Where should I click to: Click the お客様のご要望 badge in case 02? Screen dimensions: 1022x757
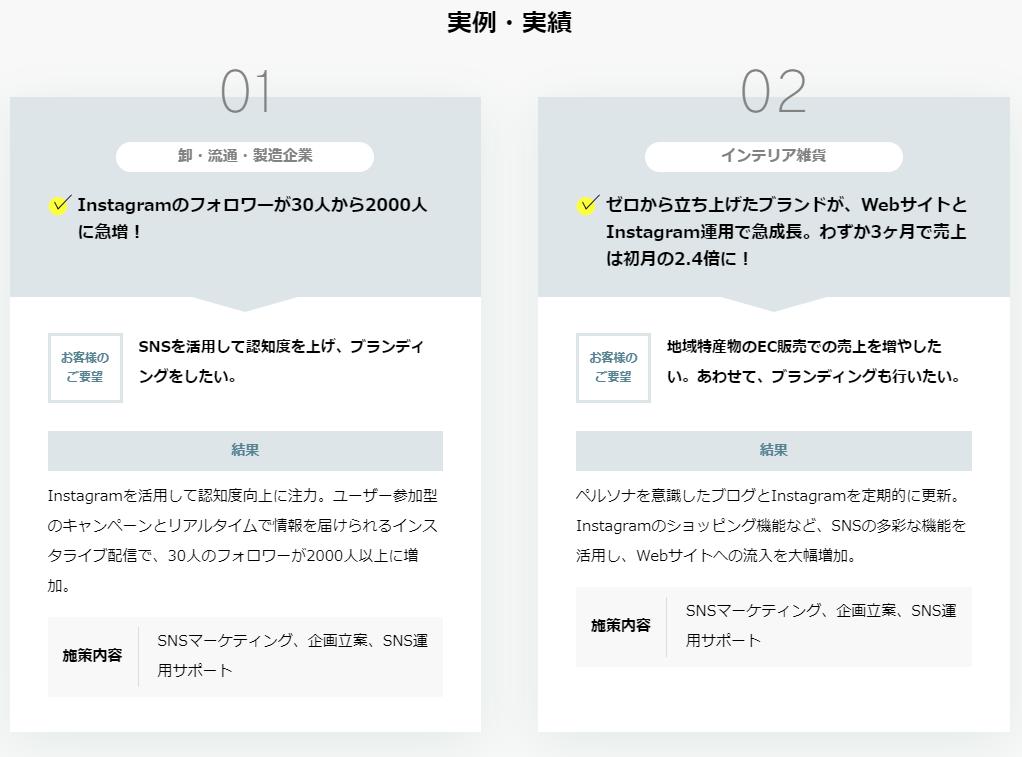[x=613, y=368]
